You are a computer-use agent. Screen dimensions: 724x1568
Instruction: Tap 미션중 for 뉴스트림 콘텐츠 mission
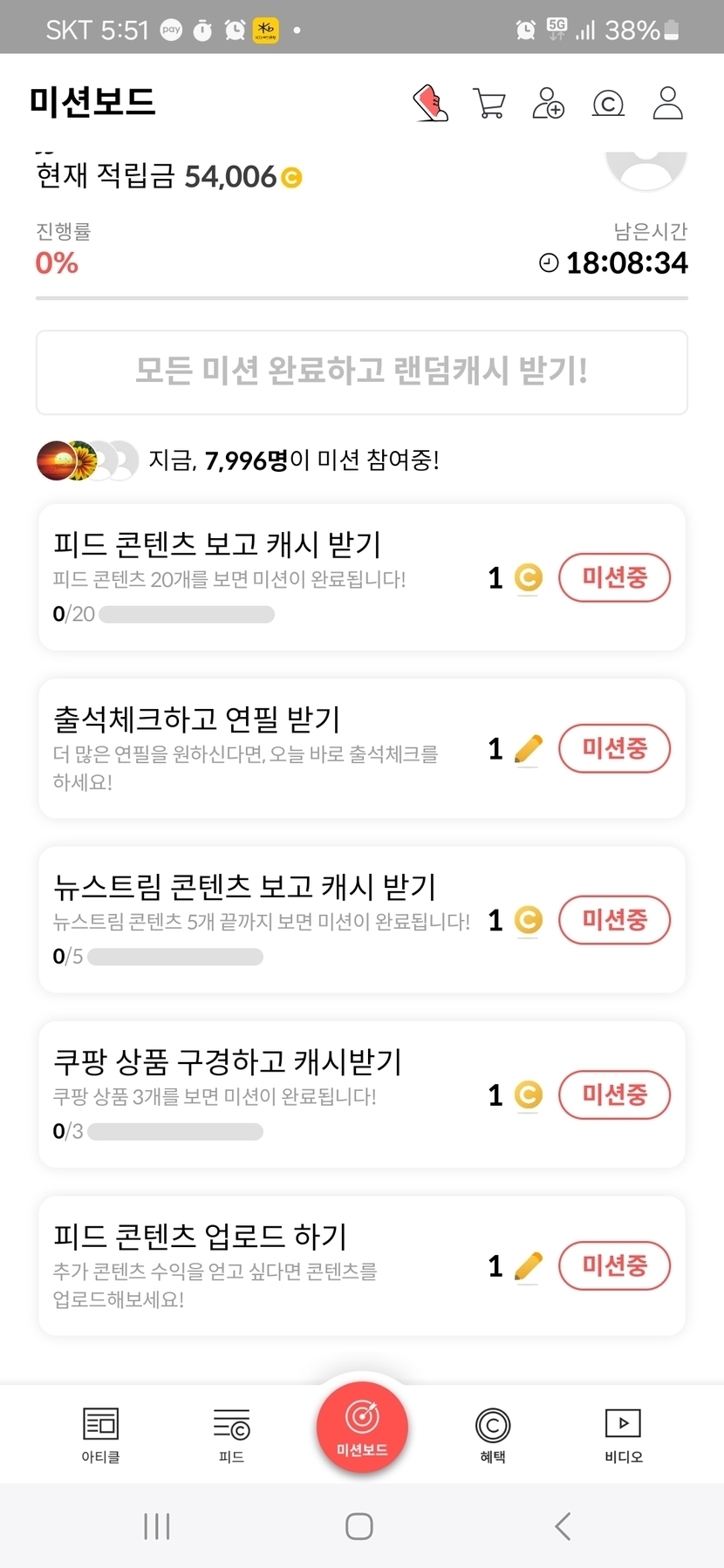[x=614, y=920]
